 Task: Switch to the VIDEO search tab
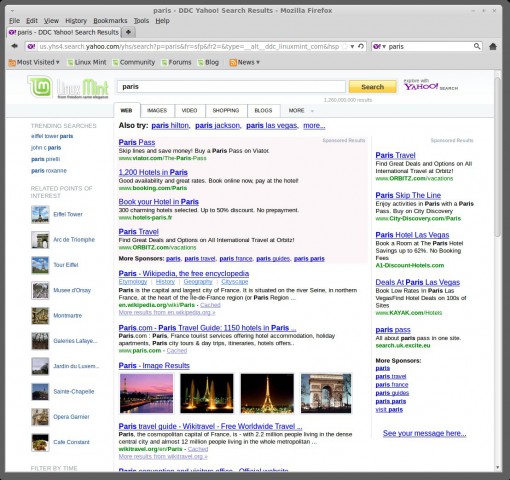point(189,111)
